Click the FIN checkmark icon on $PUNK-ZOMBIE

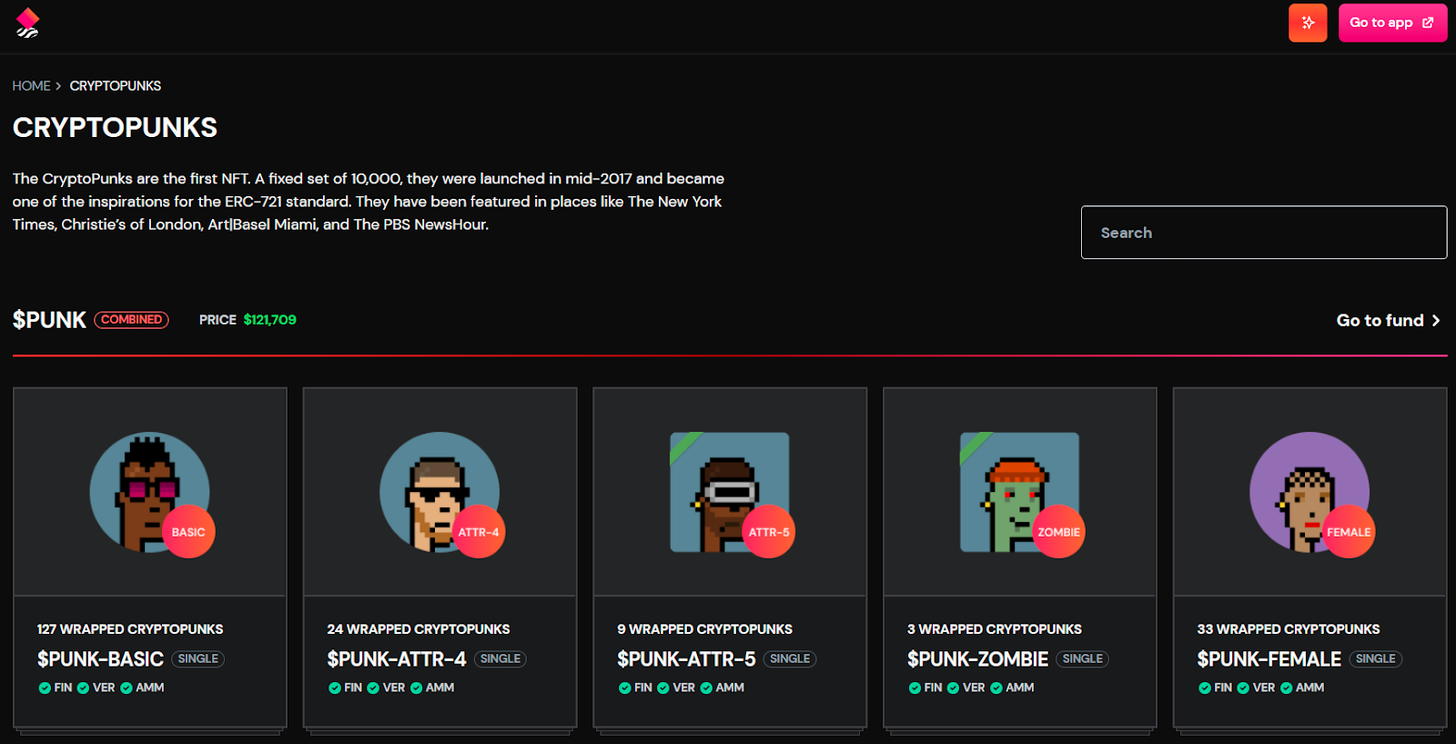(914, 688)
